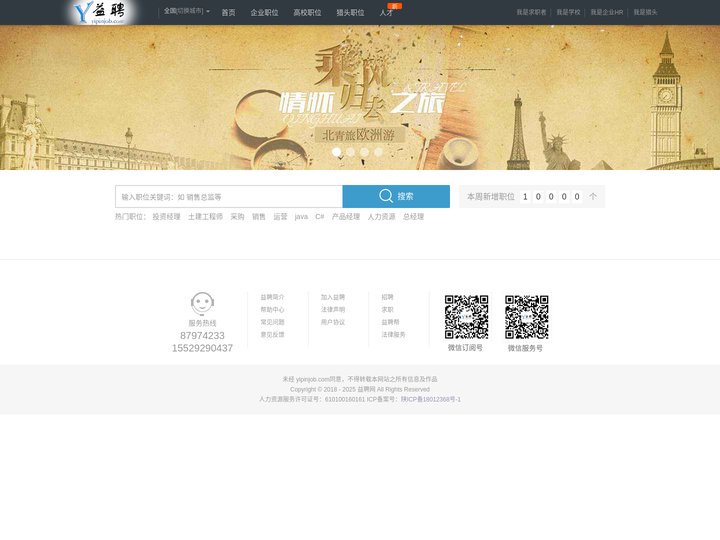Select the fourth carousel indicator dot

[x=378, y=152]
